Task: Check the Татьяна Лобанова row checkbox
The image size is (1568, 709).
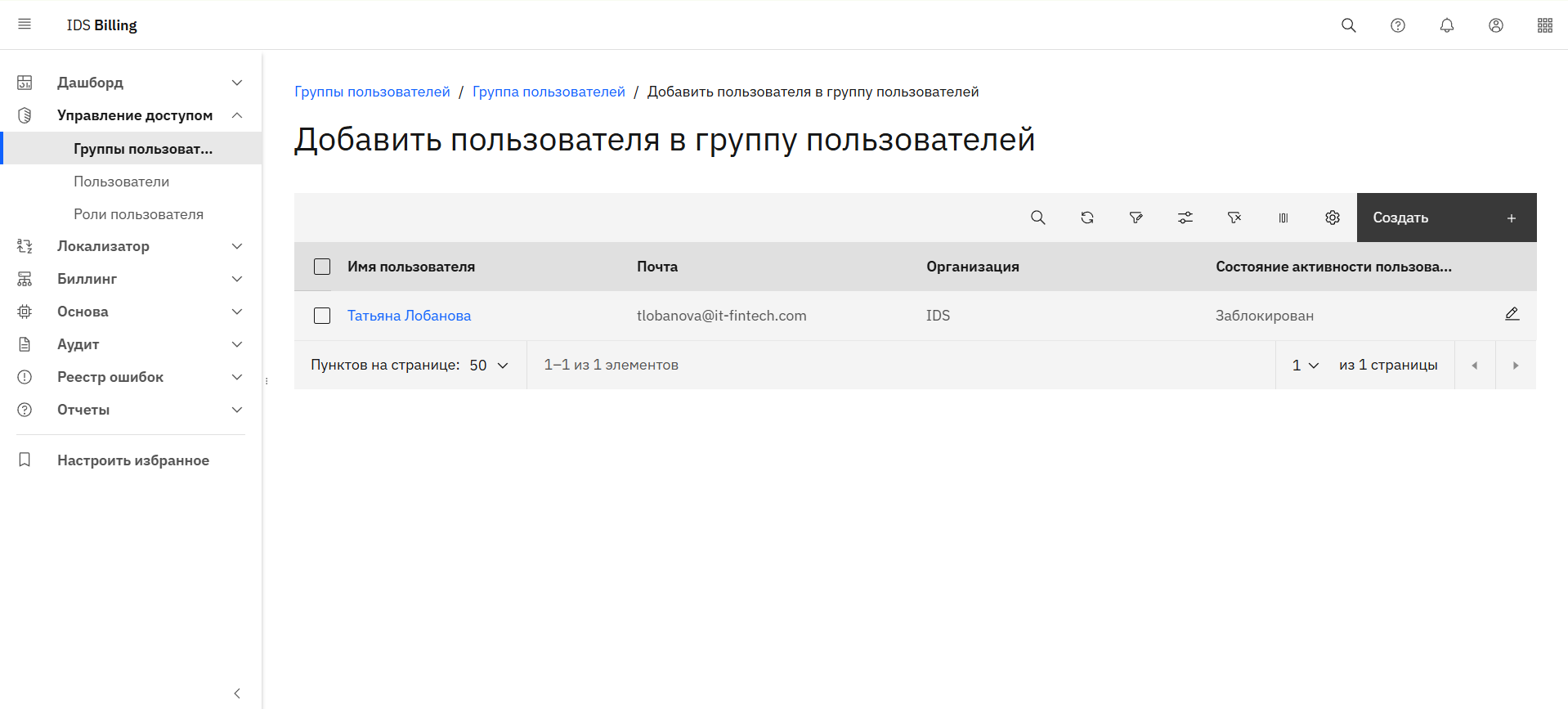Action: [322, 316]
